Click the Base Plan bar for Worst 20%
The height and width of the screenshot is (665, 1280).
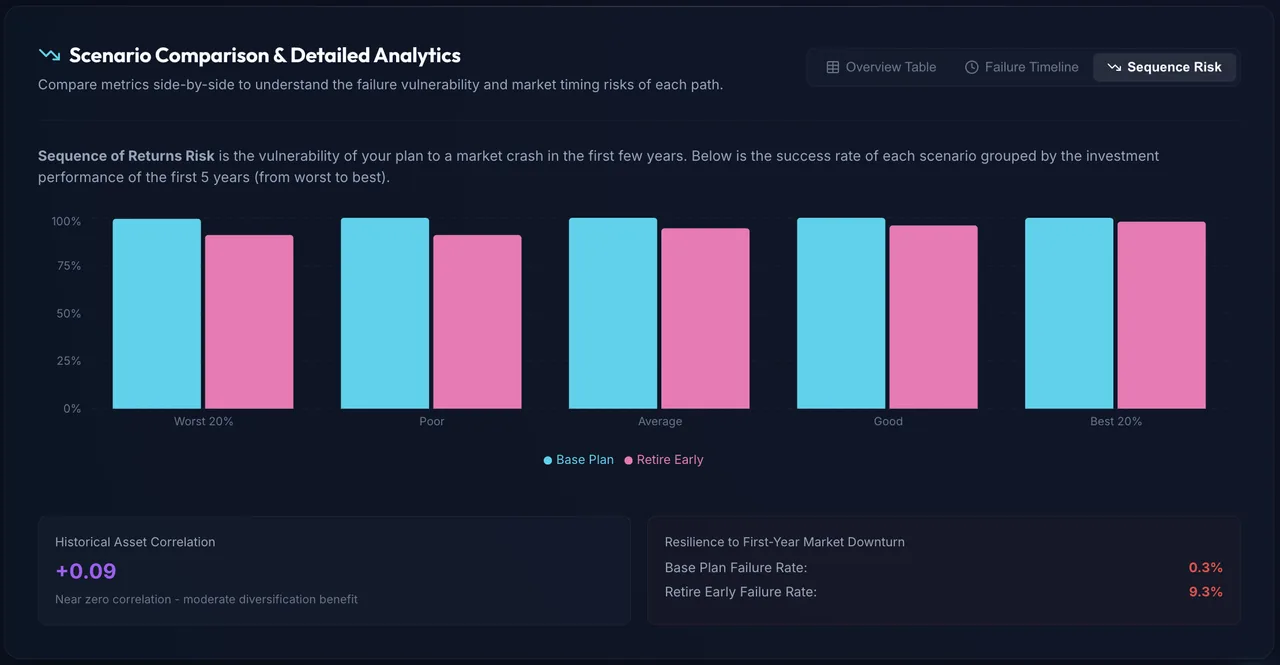pos(157,314)
